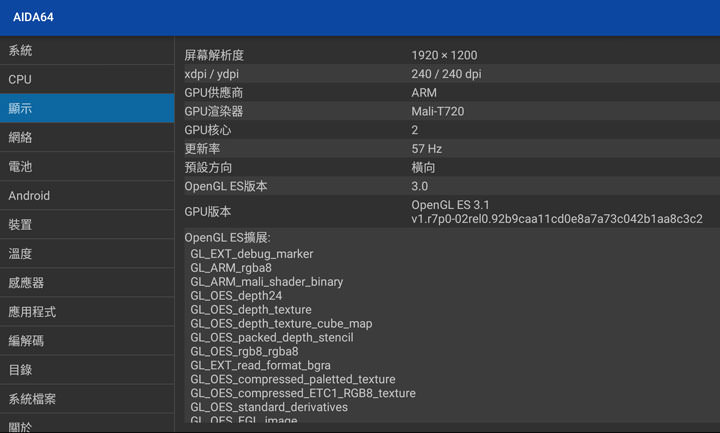This screenshot has width=720, height=433.
Task: Select 應用程式 in the sidebar
Action: point(86,312)
